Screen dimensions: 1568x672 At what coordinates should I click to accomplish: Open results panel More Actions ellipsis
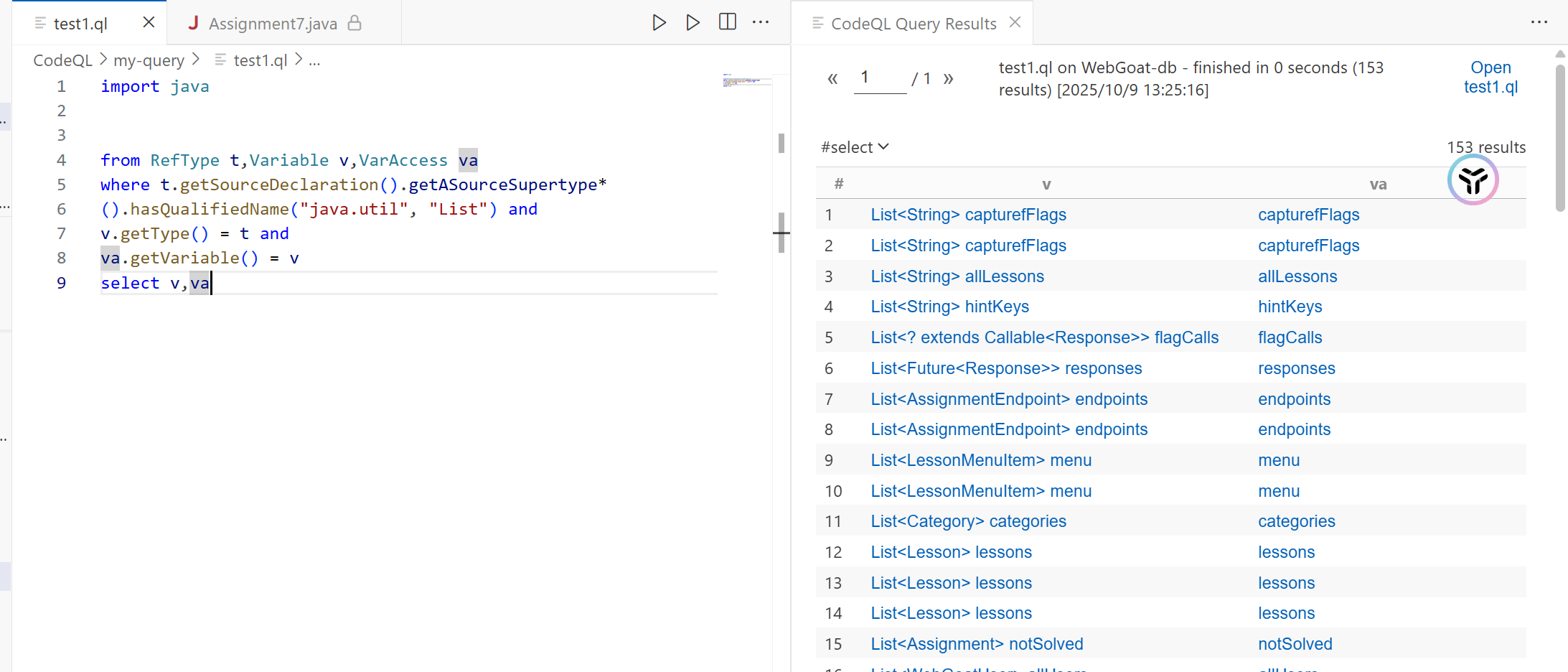click(x=1539, y=22)
